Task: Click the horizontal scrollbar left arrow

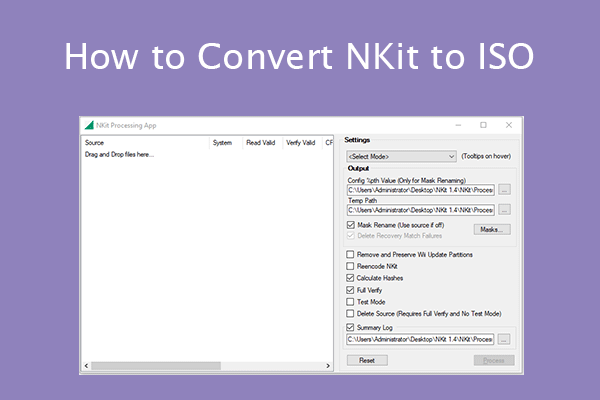Action: (86, 366)
